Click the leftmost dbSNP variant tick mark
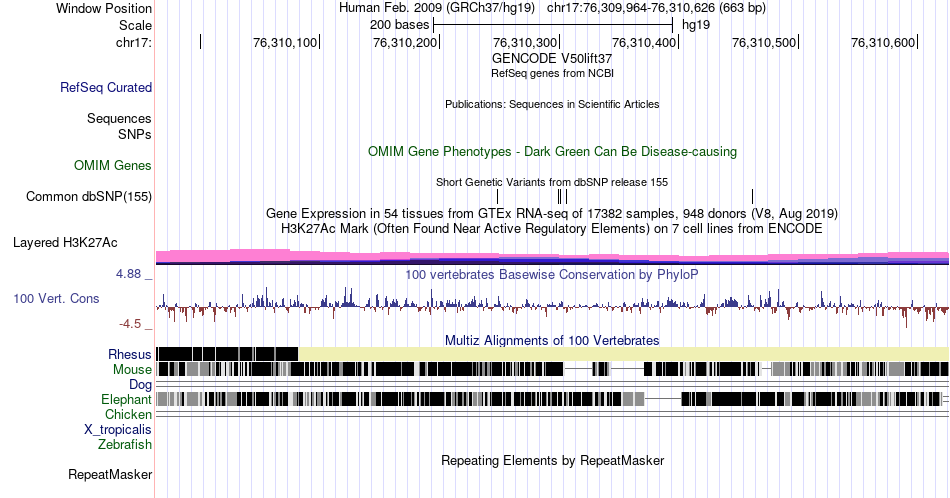The width and height of the screenshot is (950, 498). (497, 196)
